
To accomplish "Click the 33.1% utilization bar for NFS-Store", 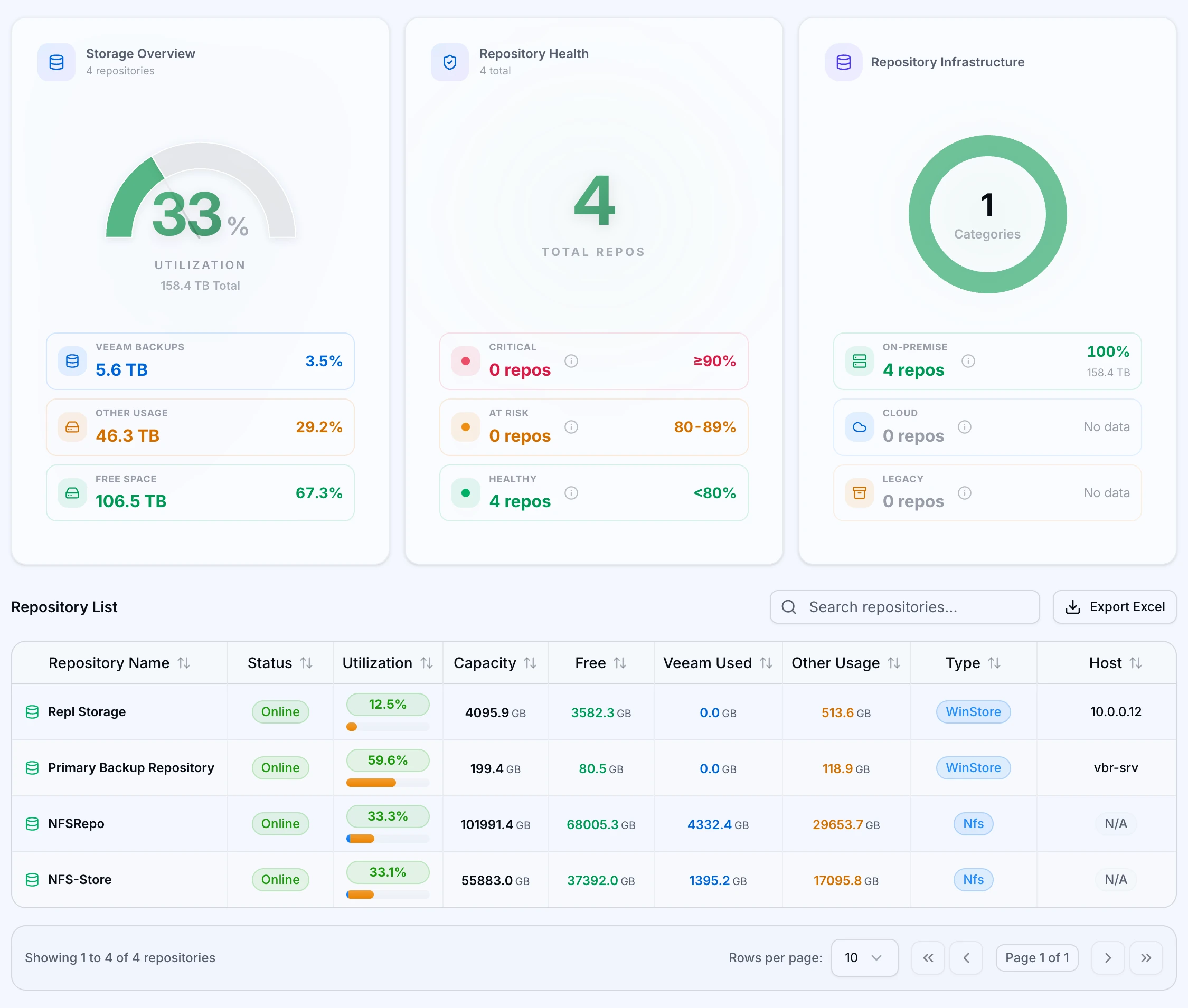I will point(388,895).
